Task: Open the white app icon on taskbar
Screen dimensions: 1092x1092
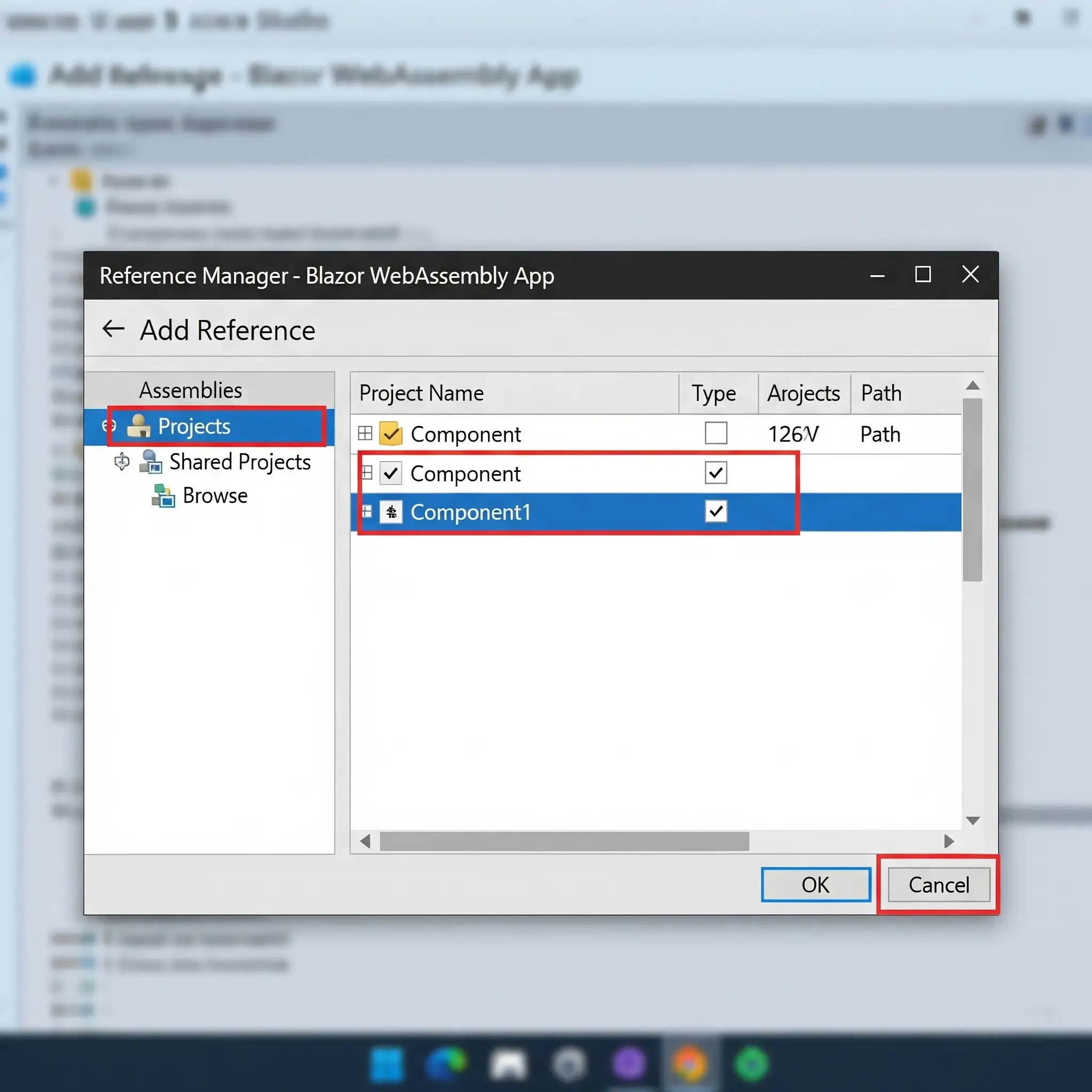Action: point(508,1065)
